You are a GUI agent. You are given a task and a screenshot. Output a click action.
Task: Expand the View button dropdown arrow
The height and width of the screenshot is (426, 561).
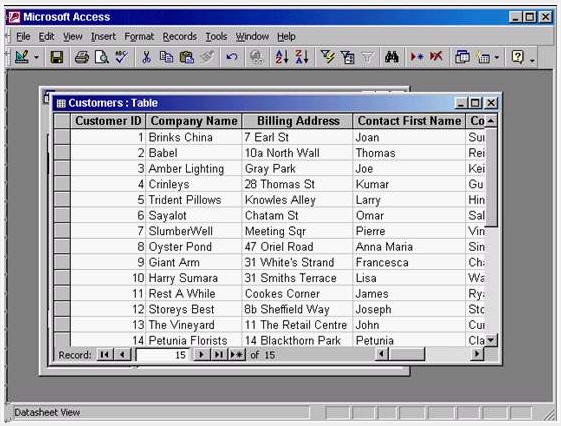tap(36, 57)
